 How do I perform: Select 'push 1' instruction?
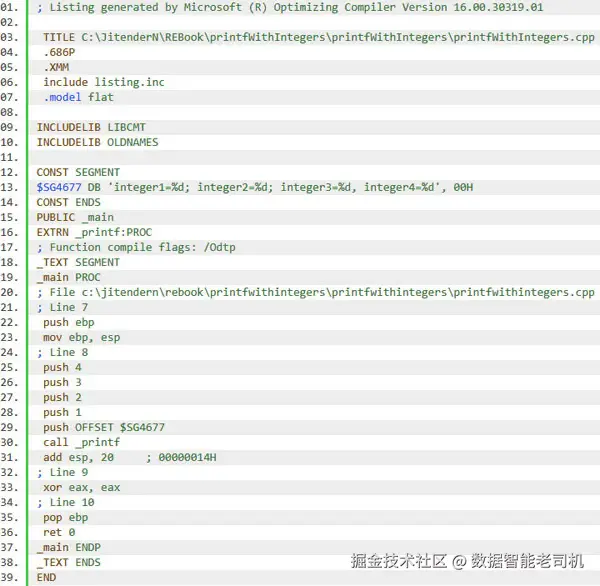[x=62, y=412]
